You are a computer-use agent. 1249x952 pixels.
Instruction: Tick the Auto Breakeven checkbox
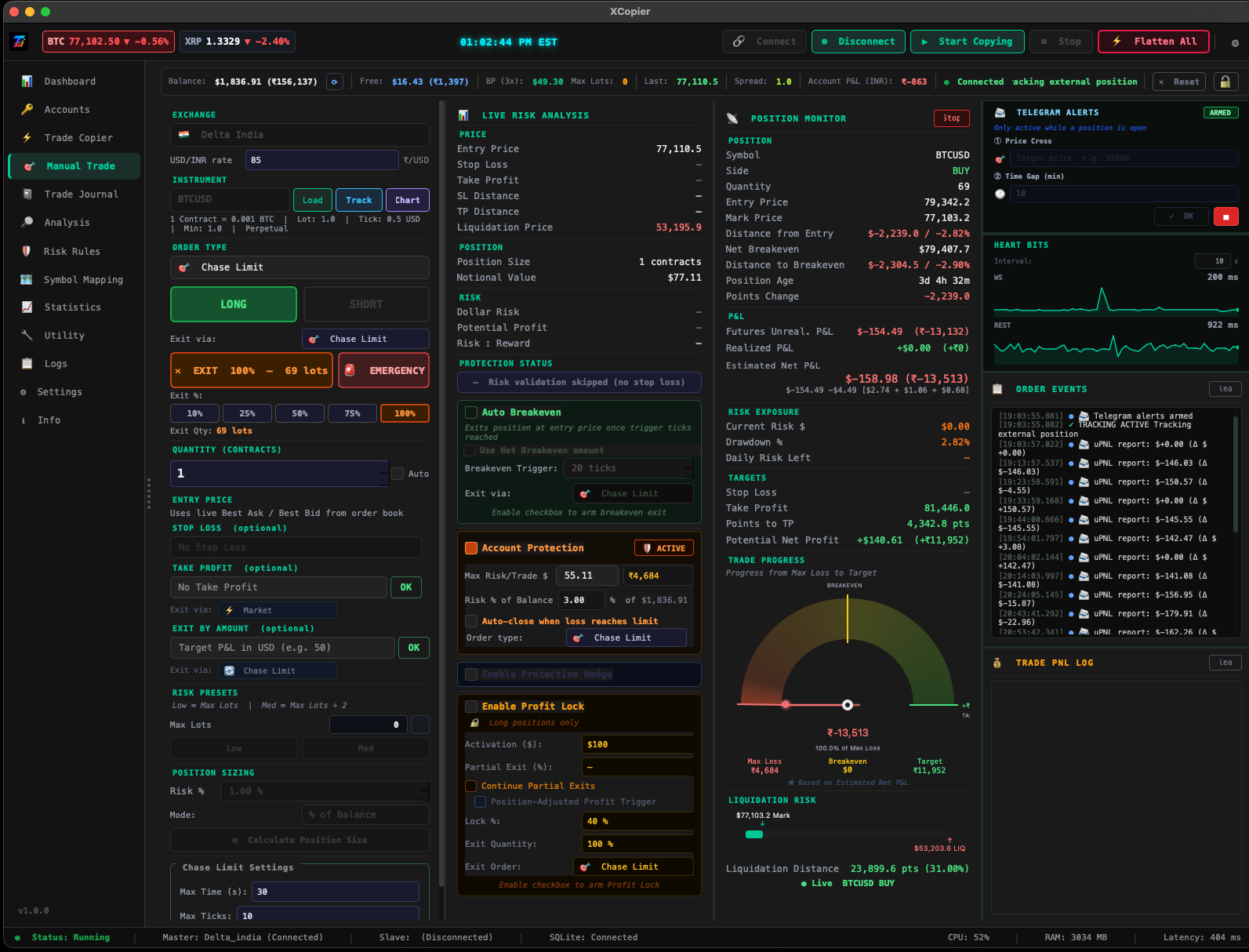click(471, 412)
